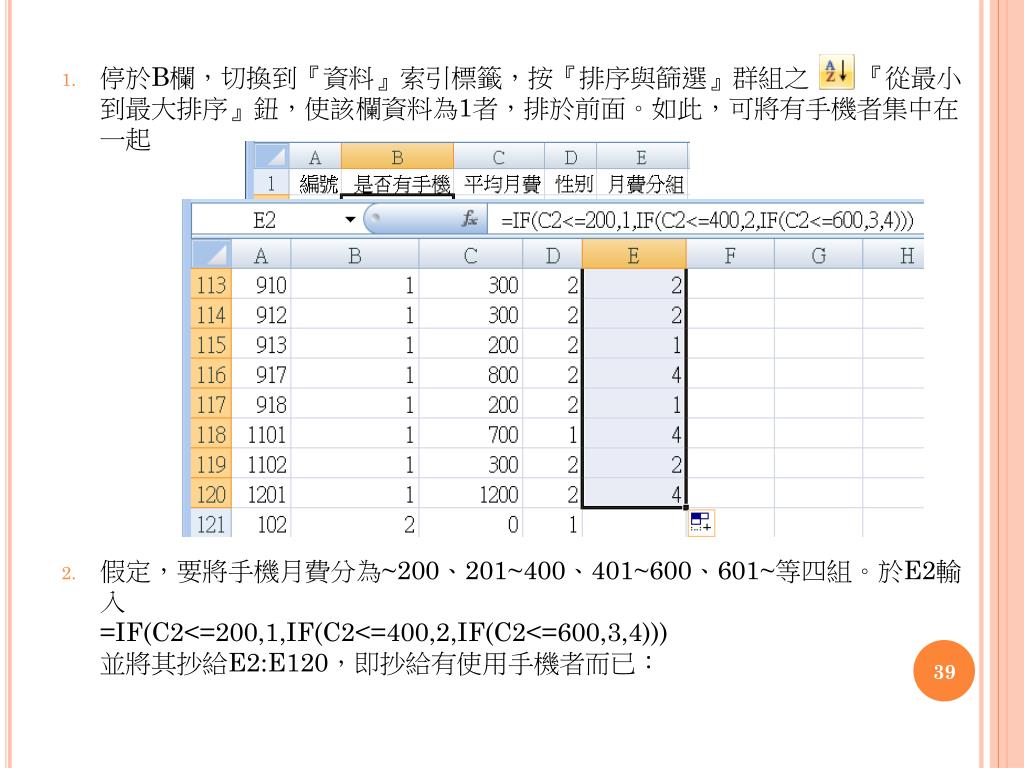Screen dimensions: 1024x768
Task: Select row header 113
Action: [x=211, y=285]
